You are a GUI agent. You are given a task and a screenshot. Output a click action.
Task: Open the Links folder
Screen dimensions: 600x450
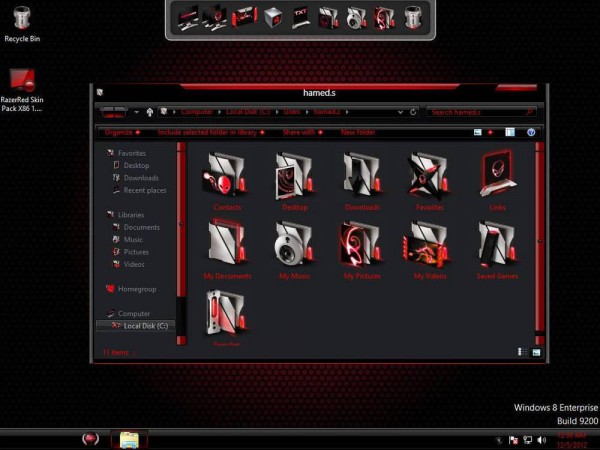point(497,181)
